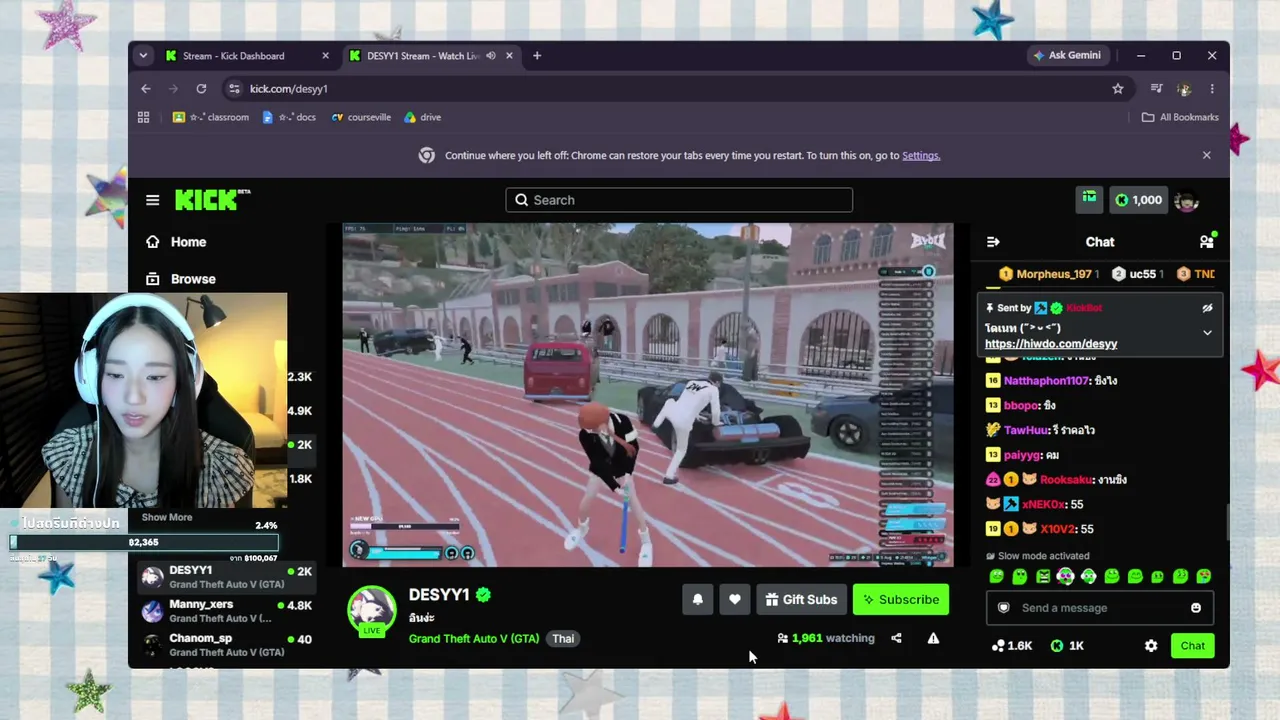1280x720 pixels.
Task: Select the Thai language tag
Action: point(563,639)
